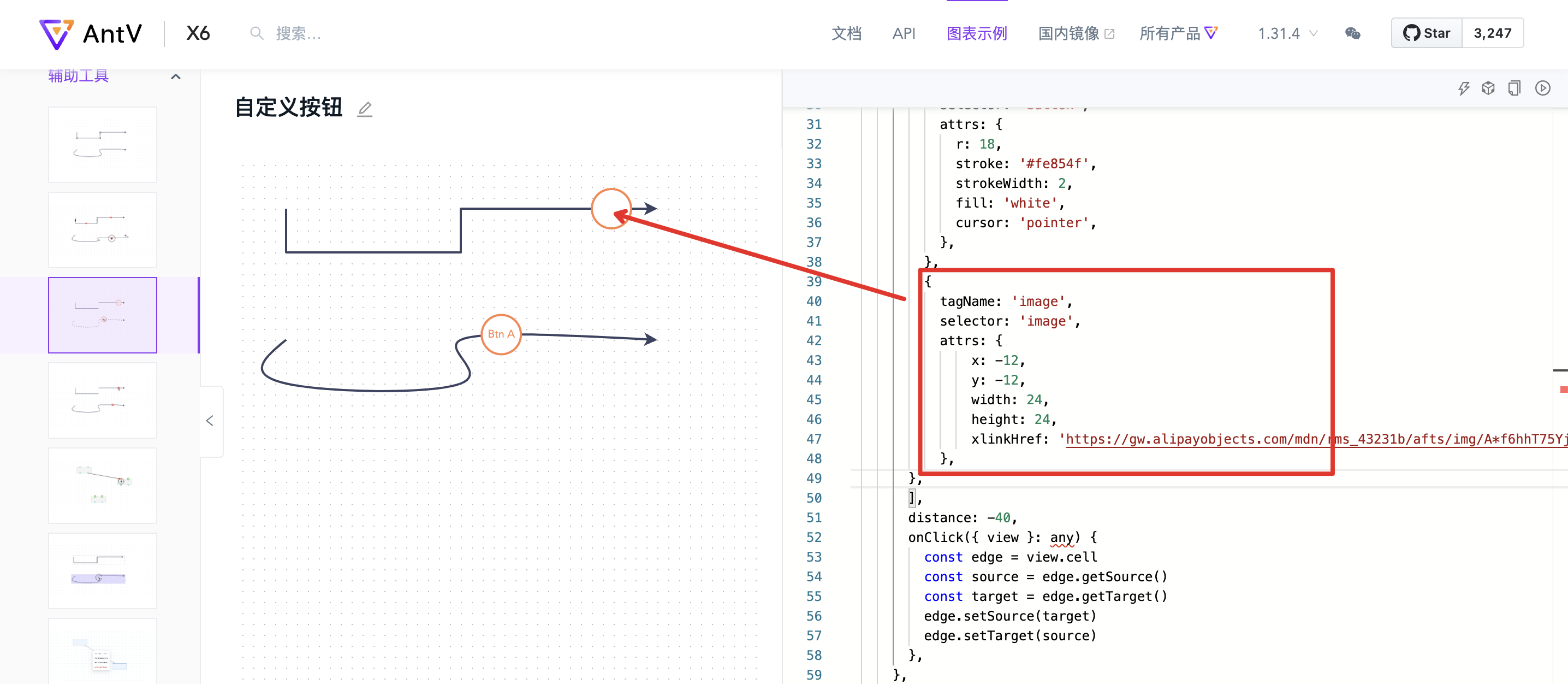This screenshot has height=684, width=1568.
Task: Click the 'distance: -40,' code line
Action: pos(963,518)
